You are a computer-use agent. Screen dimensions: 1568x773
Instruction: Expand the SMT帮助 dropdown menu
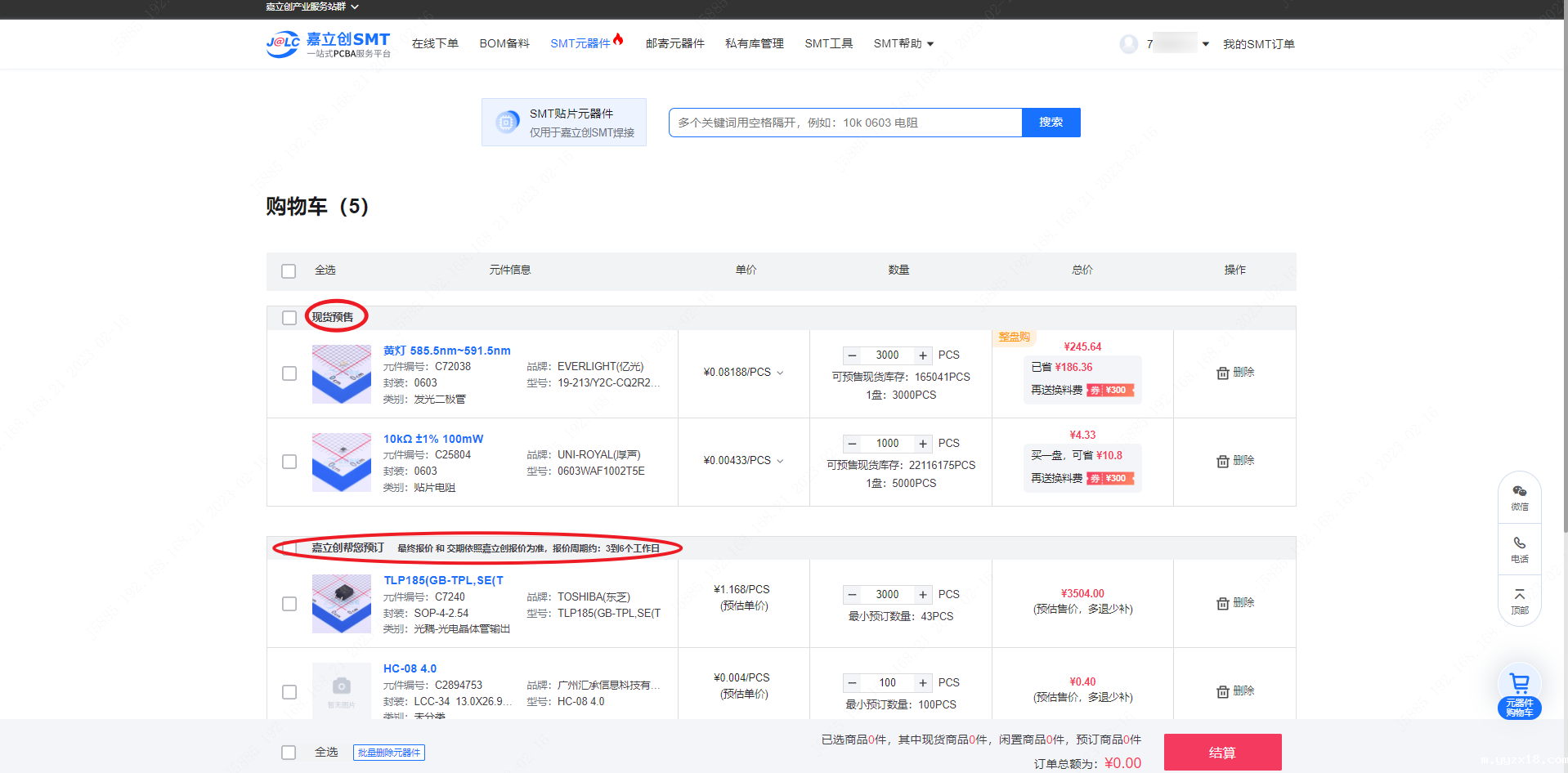[x=903, y=44]
